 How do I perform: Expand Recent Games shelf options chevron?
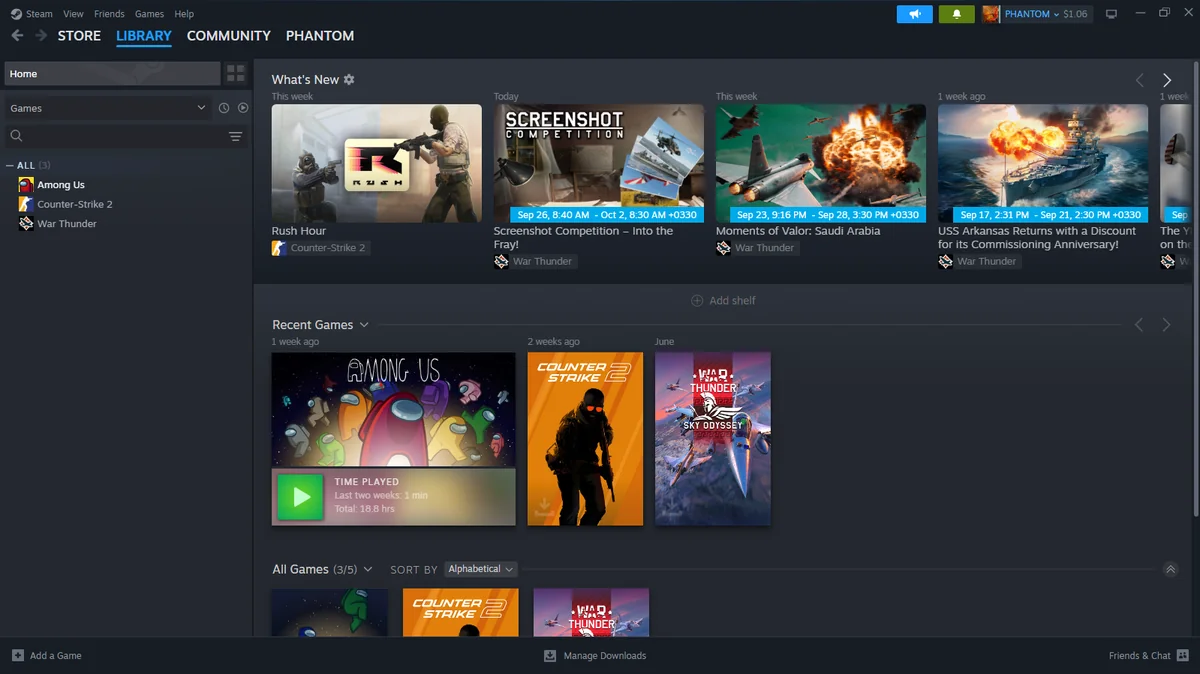[x=364, y=325]
